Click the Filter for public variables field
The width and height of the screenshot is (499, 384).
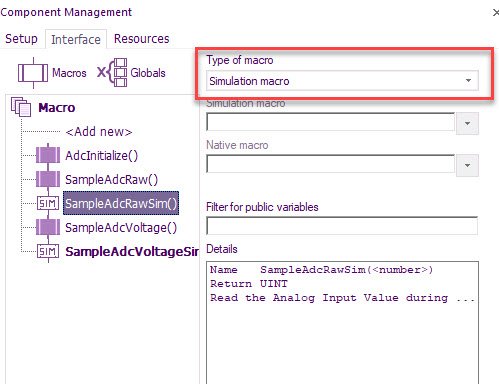(x=342, y=226)
